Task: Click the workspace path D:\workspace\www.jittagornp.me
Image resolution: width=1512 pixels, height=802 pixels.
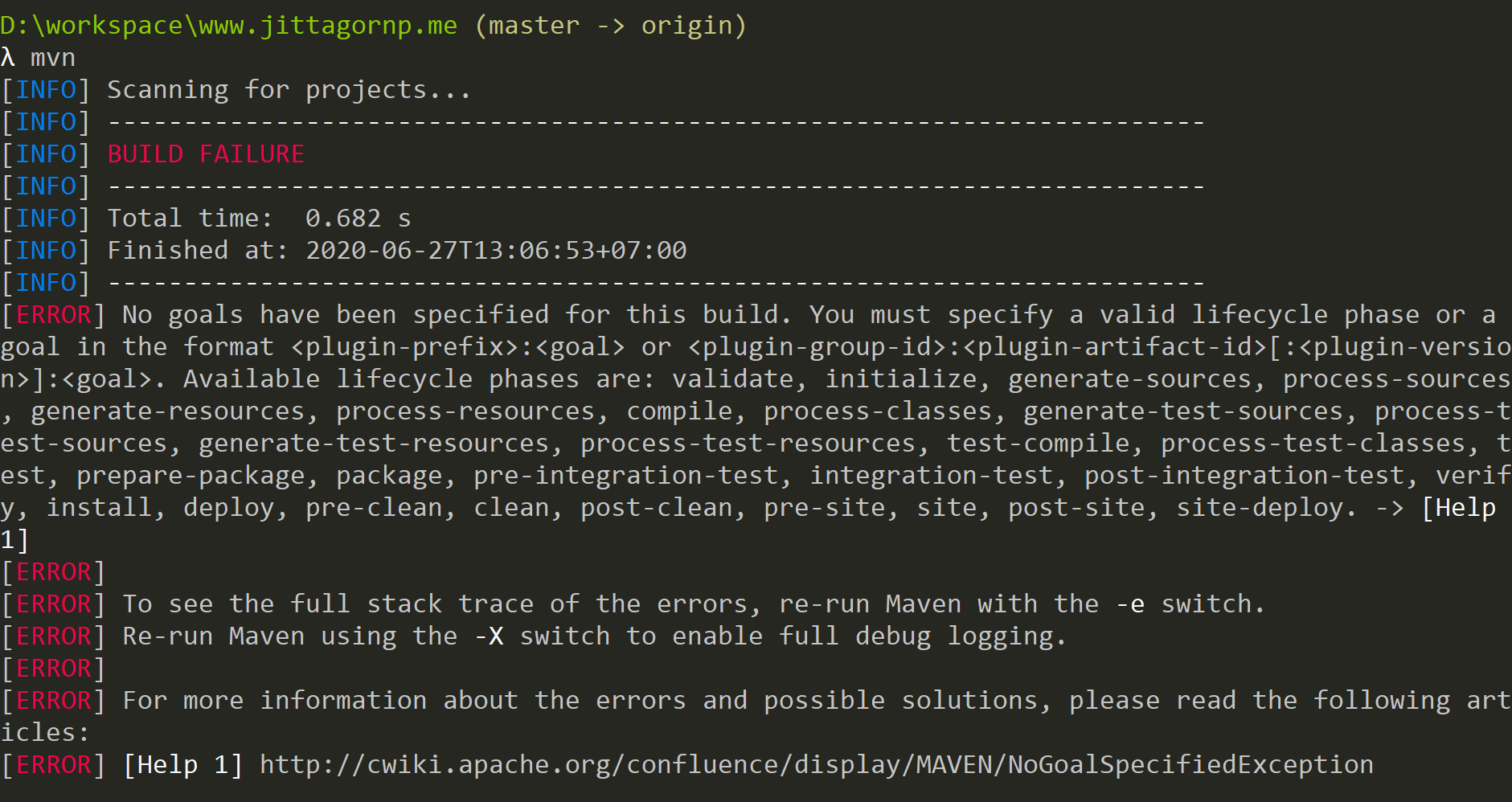Action: point(229,26)
